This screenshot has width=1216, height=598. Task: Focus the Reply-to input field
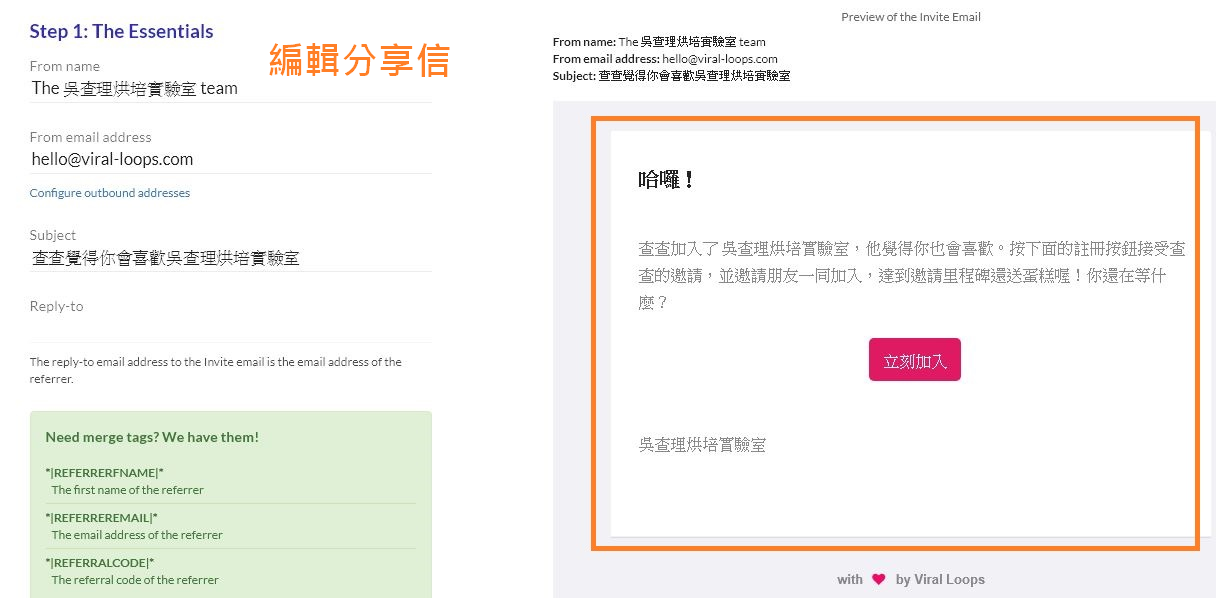[230, 329]
